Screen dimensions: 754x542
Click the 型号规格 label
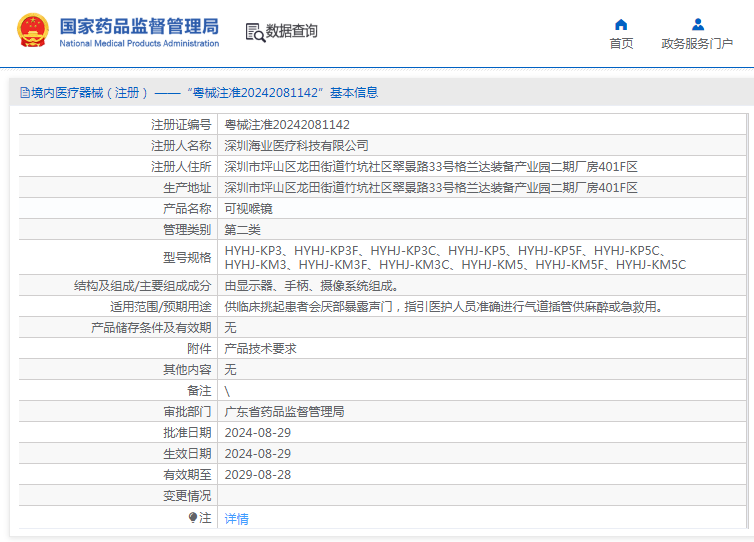[x=187, y=257]
